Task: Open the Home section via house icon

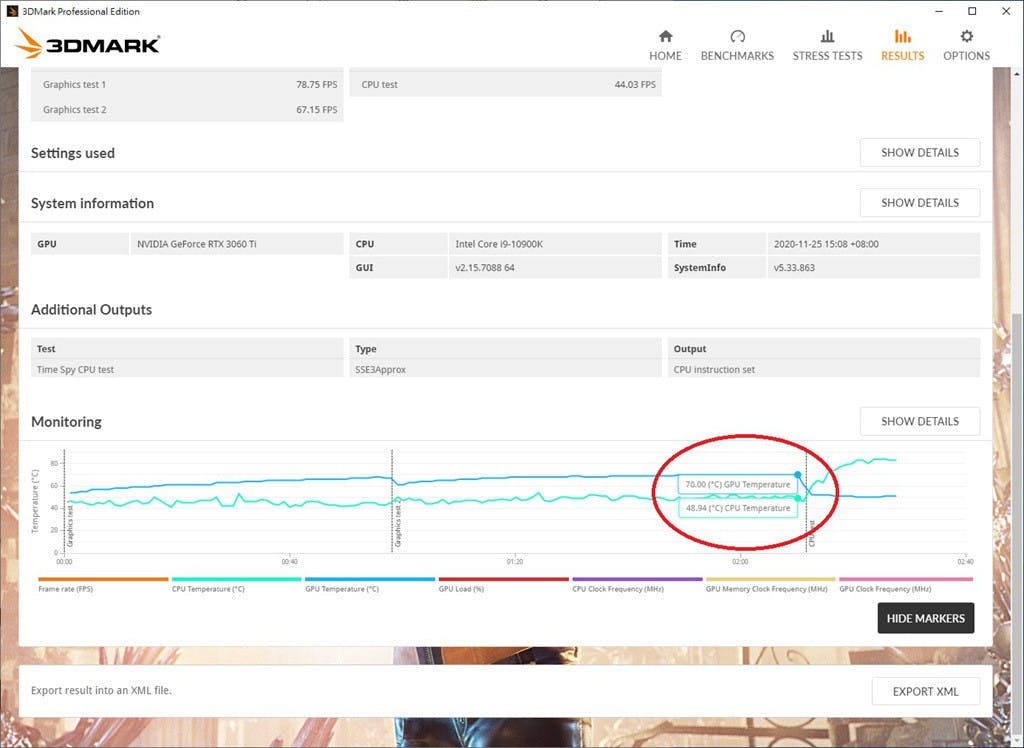Action: pyautogui.click(x=665, y=36)
